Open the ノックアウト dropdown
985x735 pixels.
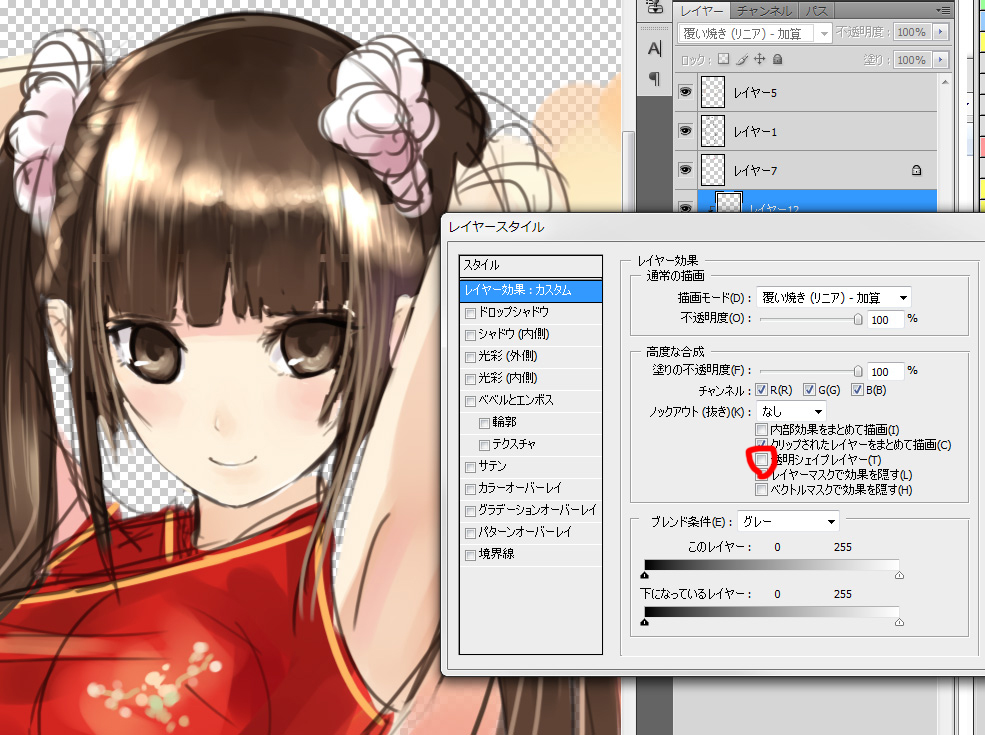(791, 411)
